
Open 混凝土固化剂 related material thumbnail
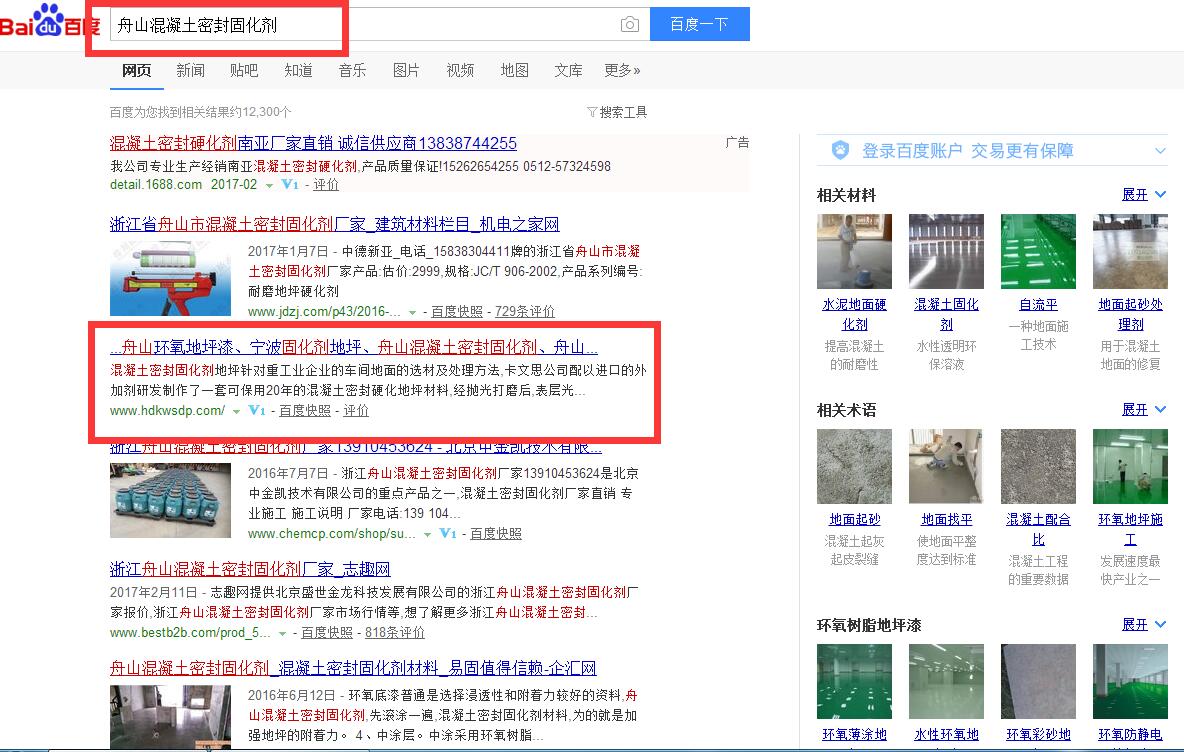[x=946, y=251]
